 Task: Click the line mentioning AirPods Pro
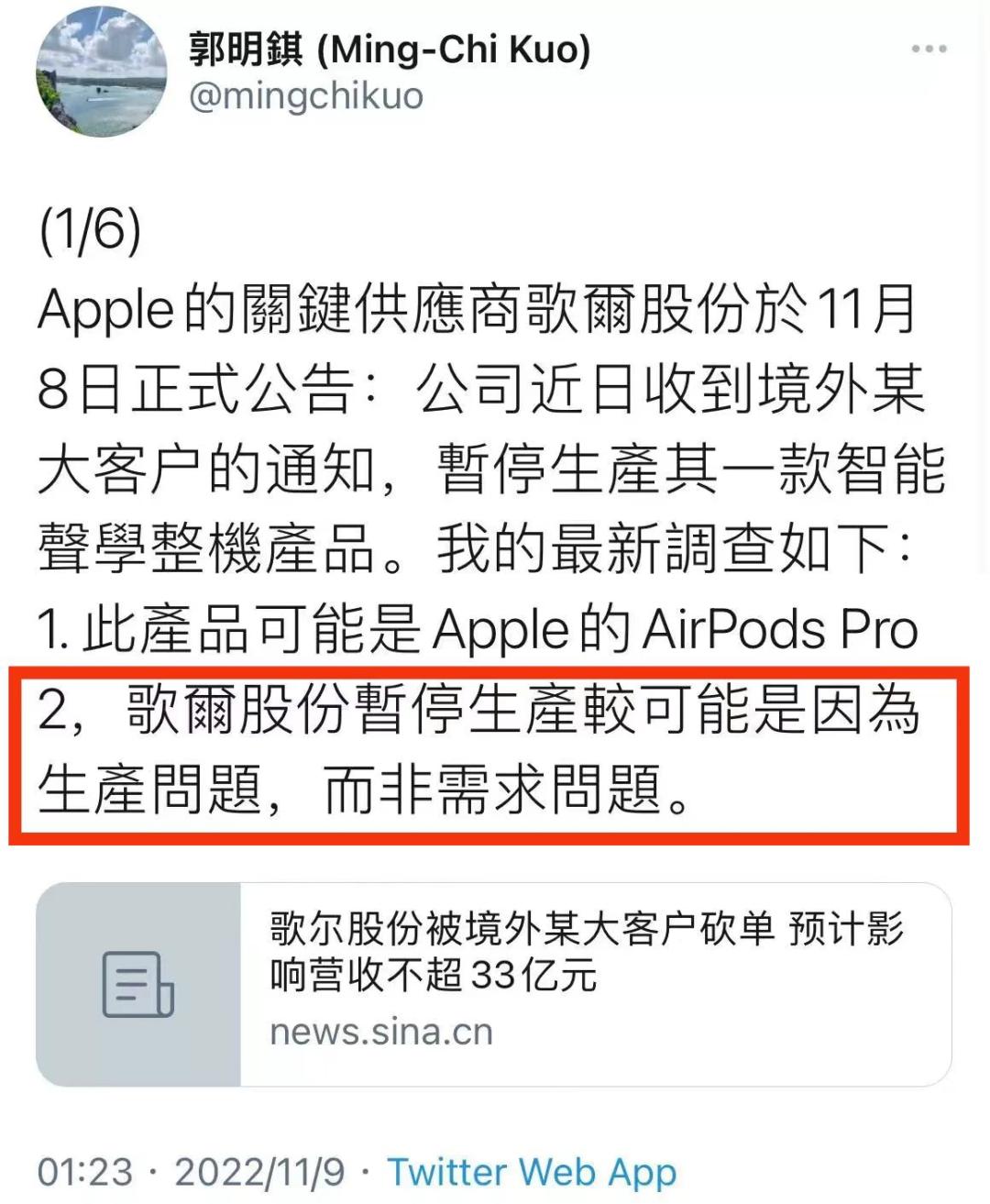[478, 630]
